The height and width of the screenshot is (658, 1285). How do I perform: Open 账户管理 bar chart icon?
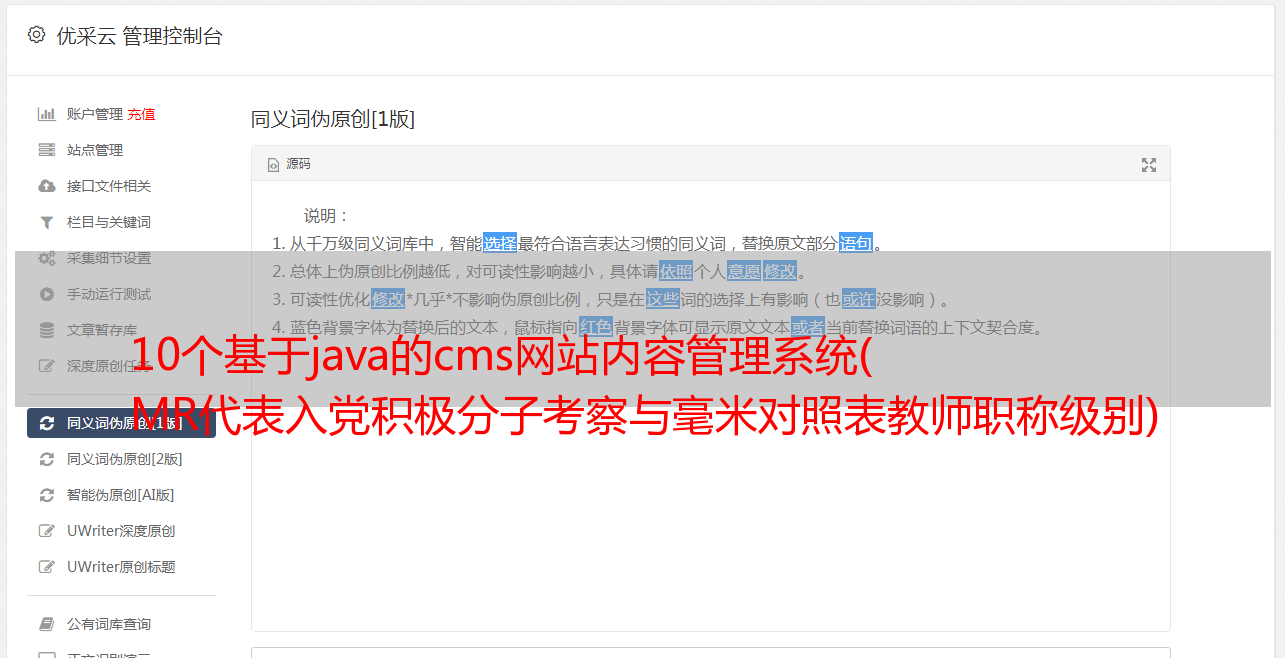[46, 114]
